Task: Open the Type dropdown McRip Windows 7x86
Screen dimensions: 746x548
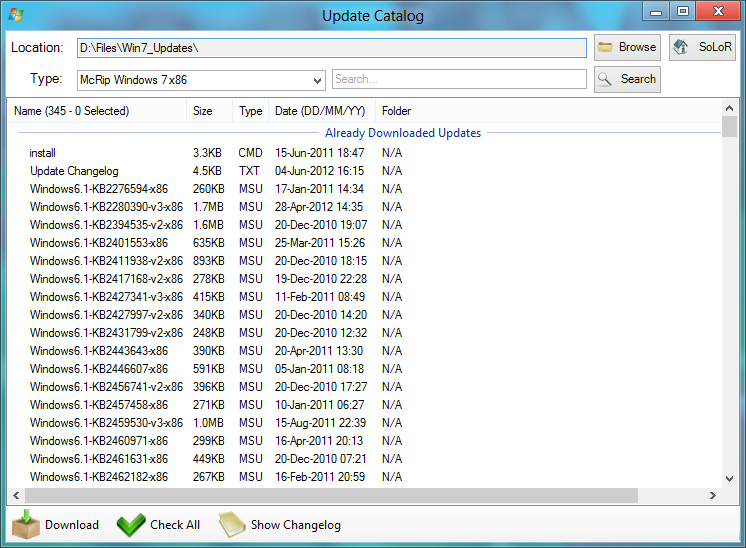Action: (x=201, y=80)
